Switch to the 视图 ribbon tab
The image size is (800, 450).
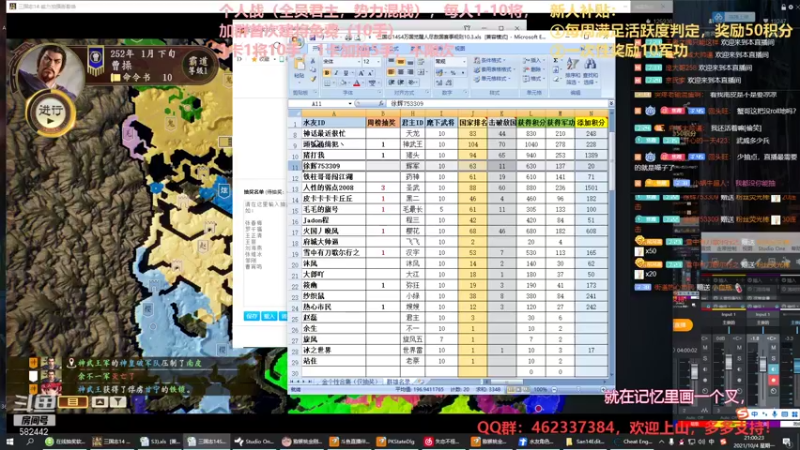[459, 48]
